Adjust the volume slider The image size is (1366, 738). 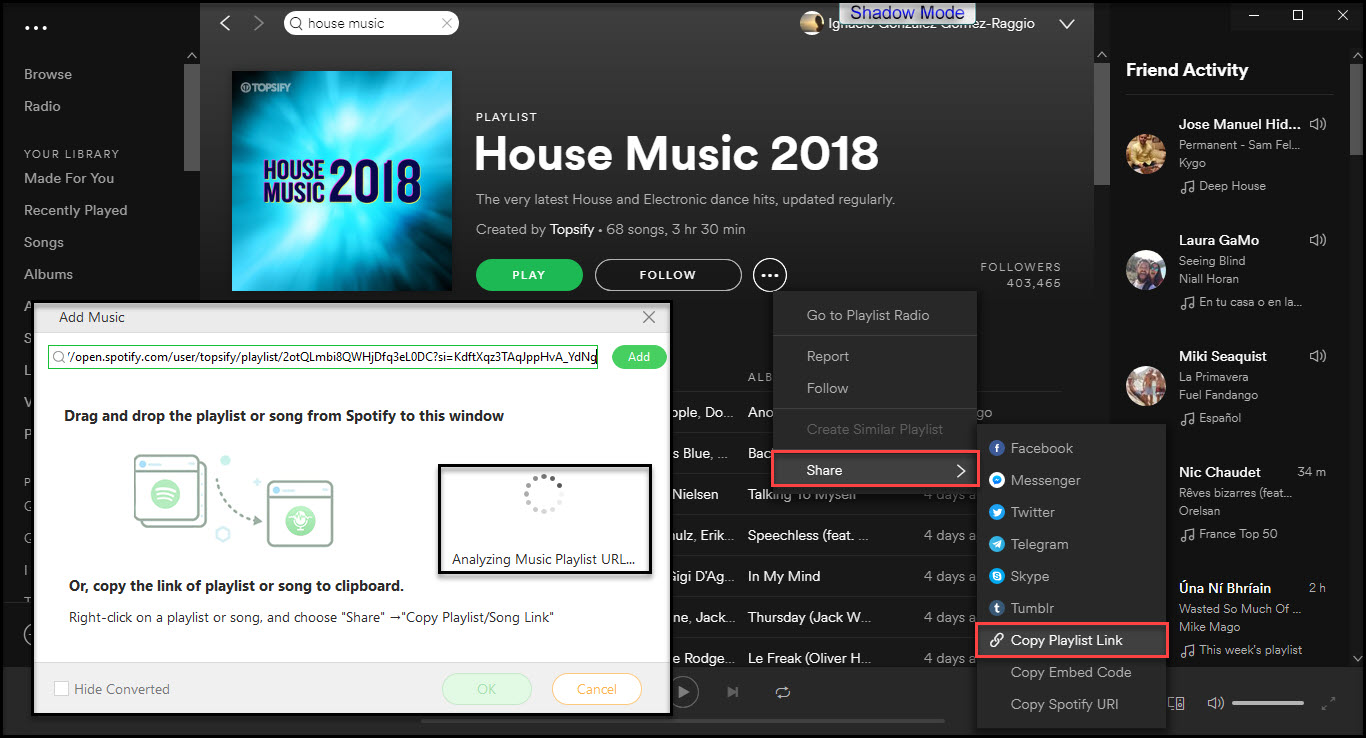tap(1267, 703)
